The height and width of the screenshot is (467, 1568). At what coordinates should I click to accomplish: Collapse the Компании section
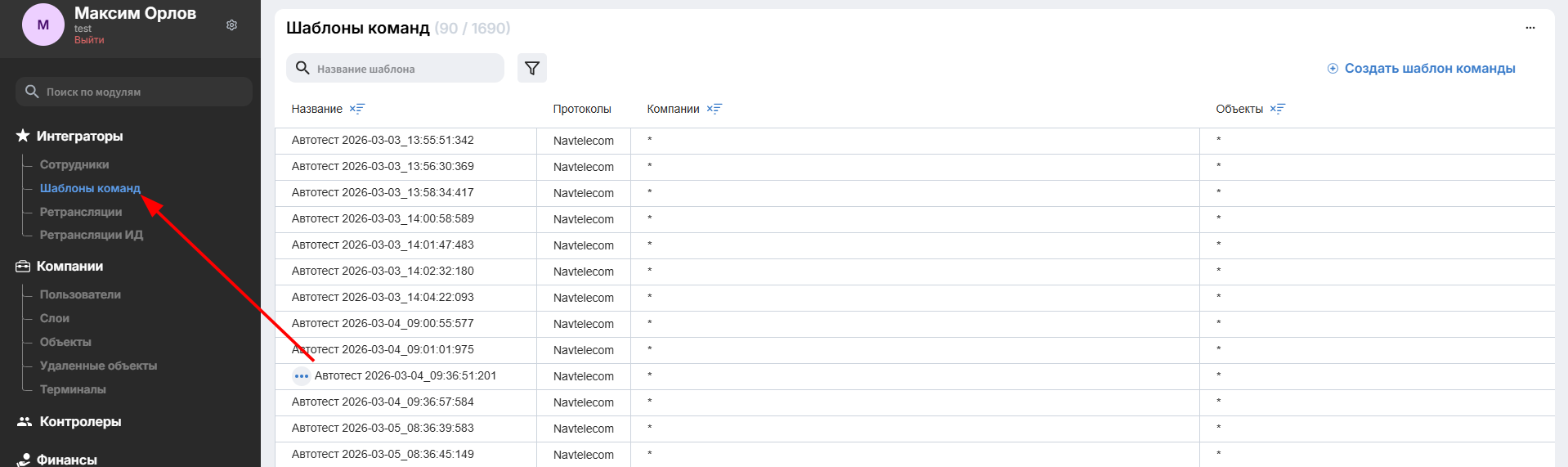pos(69,267)
